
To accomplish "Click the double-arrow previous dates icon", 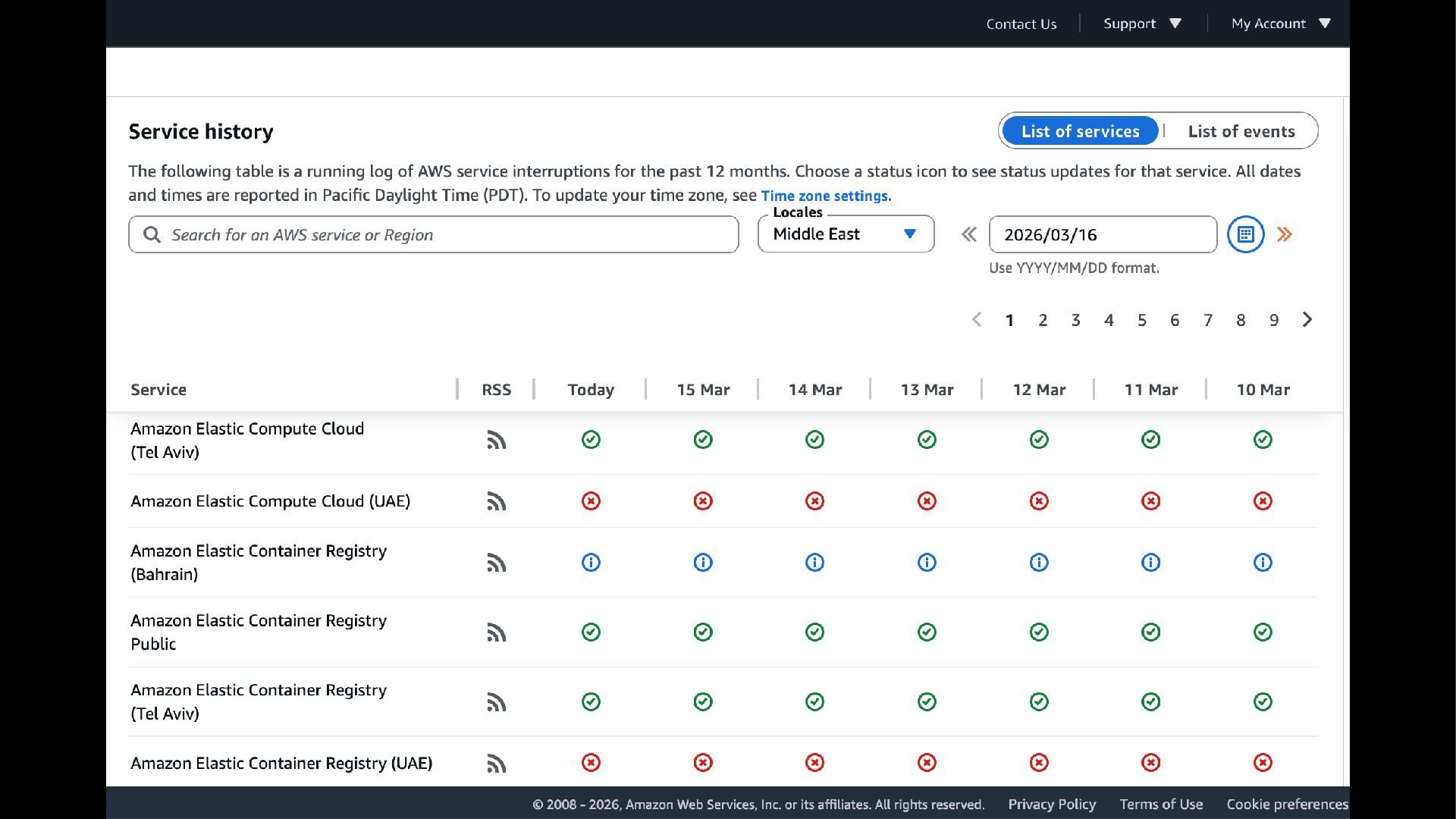I will [x=968, y=234].
